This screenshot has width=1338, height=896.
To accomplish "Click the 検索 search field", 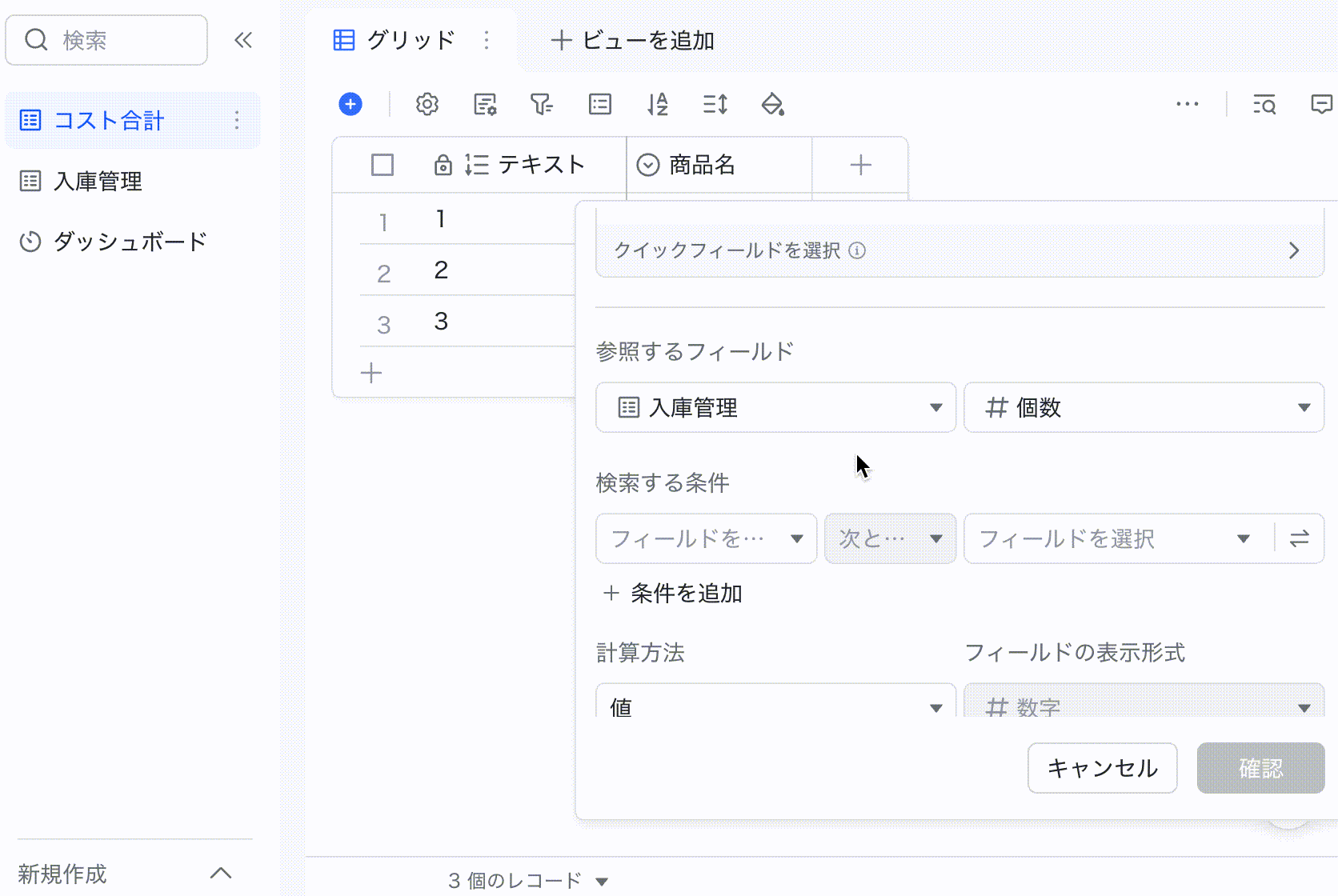I will pos(106,40).
